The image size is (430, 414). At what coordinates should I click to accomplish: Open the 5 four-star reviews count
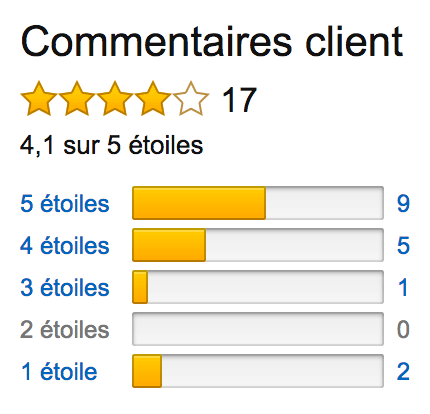coord(403,245)
